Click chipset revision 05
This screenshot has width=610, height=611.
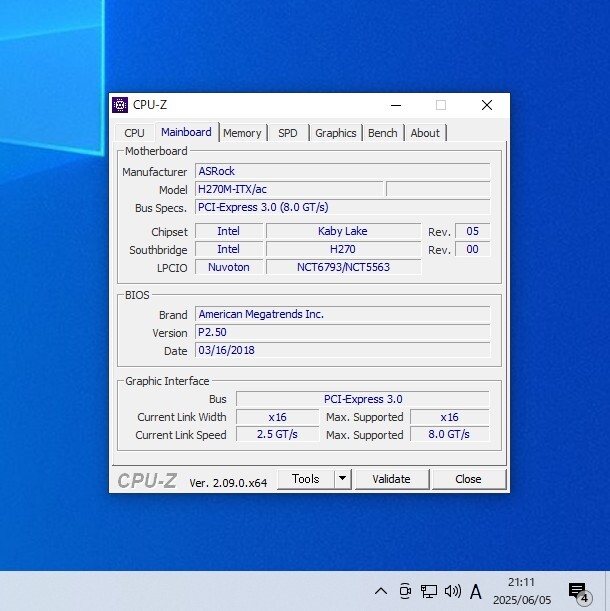[x=472, y=231]
